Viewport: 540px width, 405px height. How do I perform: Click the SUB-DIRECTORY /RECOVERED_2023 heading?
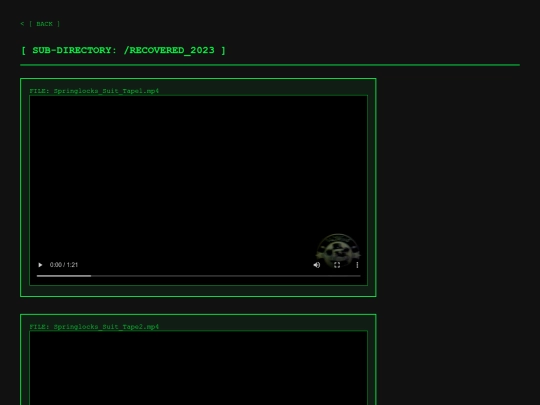tap(123, 50)
